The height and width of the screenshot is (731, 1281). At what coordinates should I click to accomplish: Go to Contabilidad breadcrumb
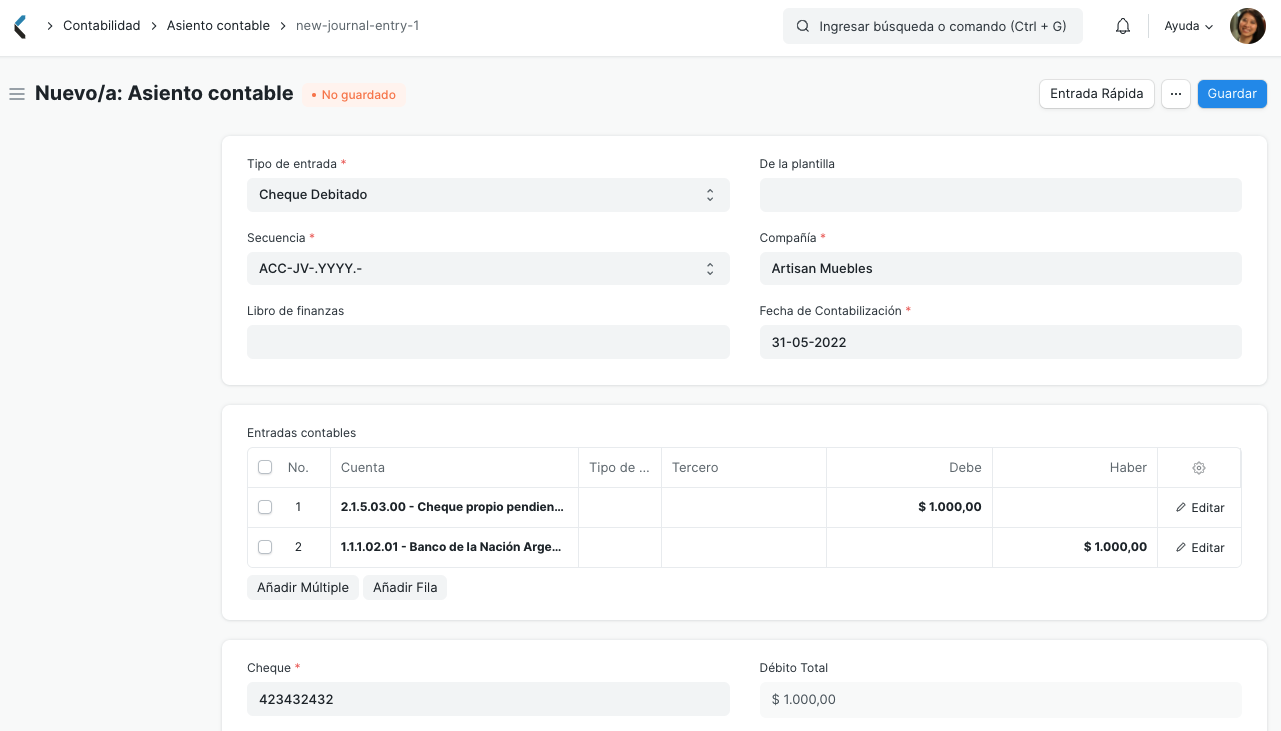[x=101, y=26]
